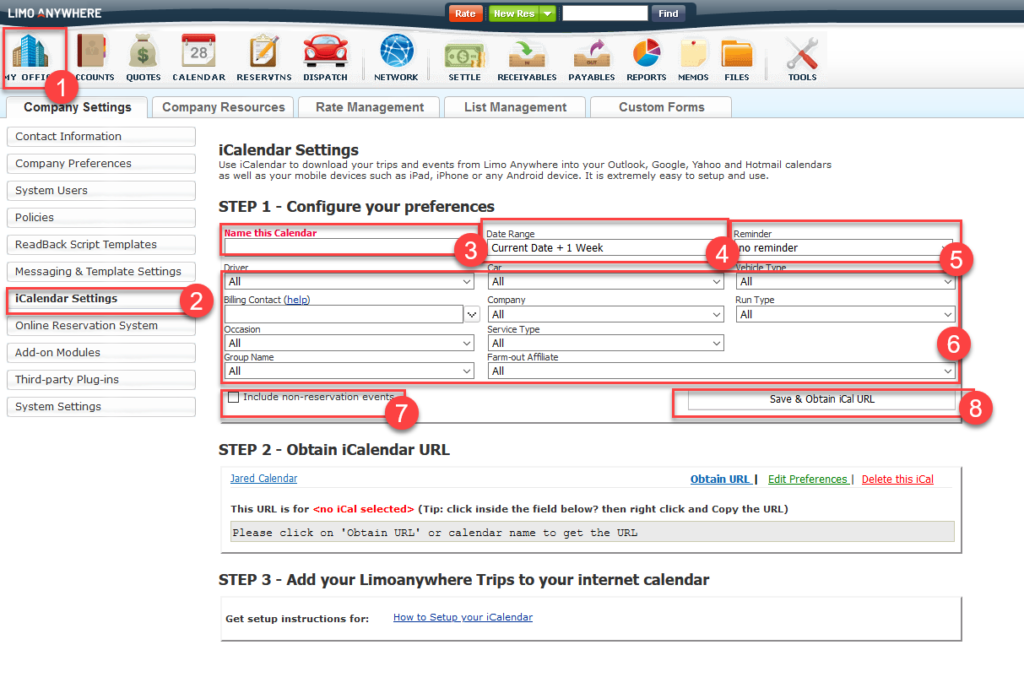Open the Files folder icon
The image size is (1024, 699).
737,54
